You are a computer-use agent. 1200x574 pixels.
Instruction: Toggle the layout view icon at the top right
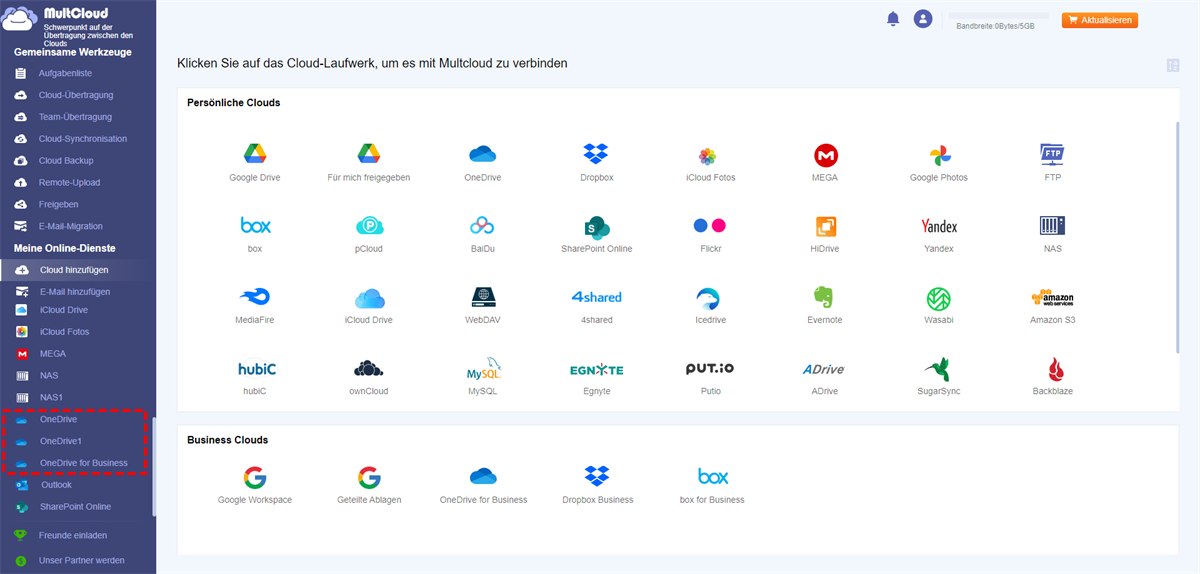1173,66
